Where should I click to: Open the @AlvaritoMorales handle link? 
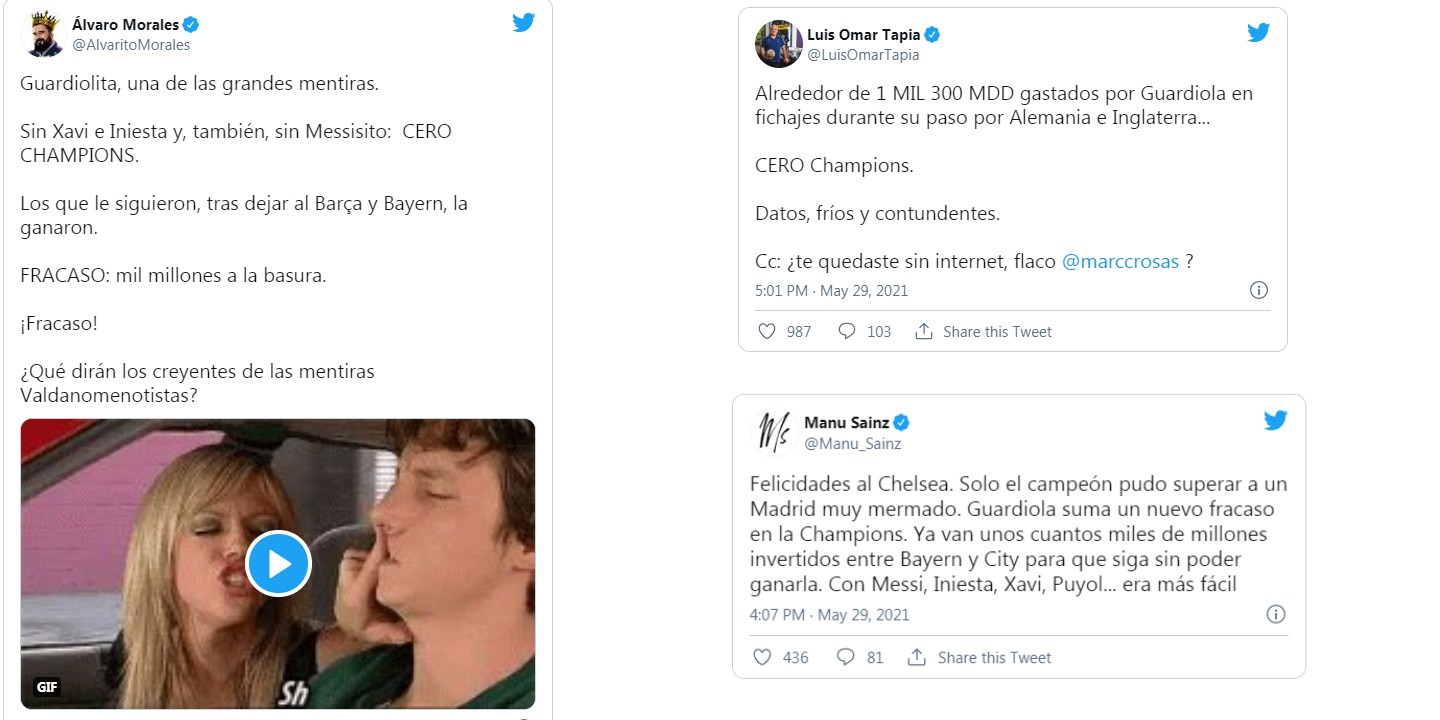131,45
